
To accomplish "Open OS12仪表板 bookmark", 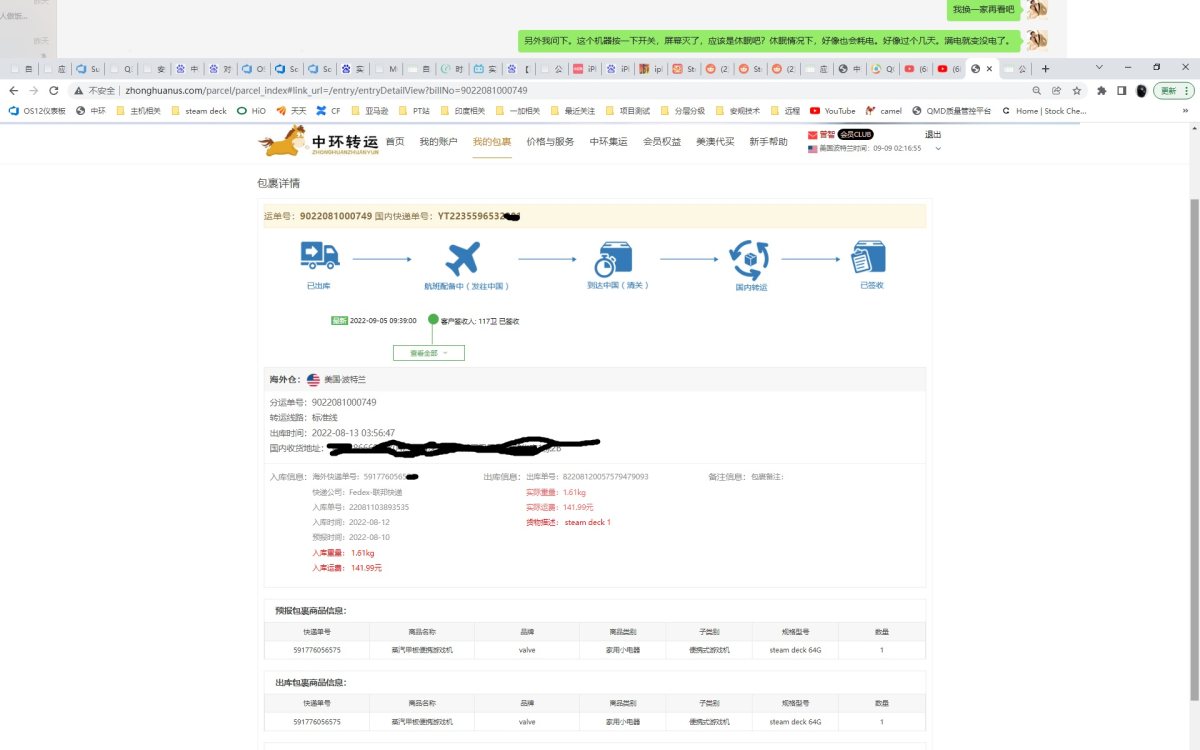I will [37, 111].
